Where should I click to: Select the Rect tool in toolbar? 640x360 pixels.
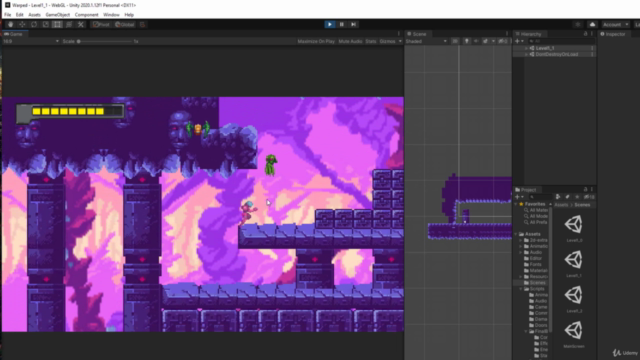pos(57,24)
